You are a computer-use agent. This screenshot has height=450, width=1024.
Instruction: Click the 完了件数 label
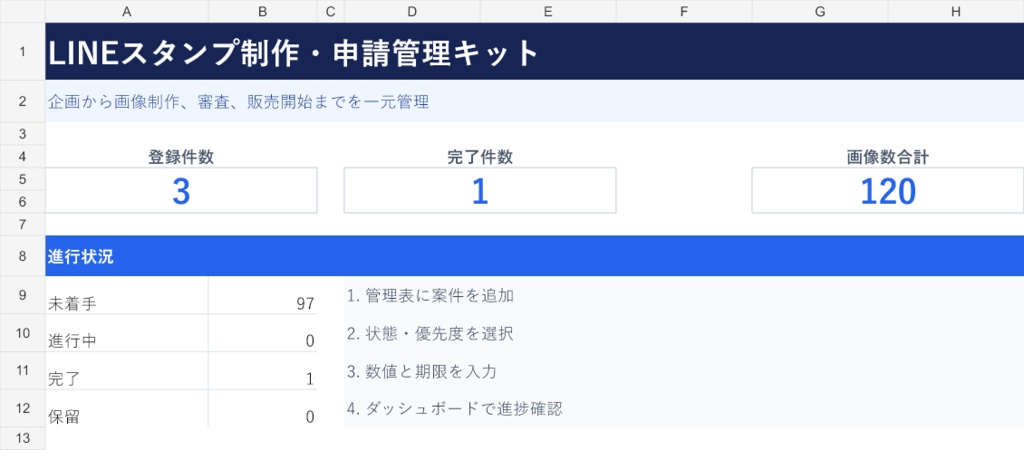(480, 157)
